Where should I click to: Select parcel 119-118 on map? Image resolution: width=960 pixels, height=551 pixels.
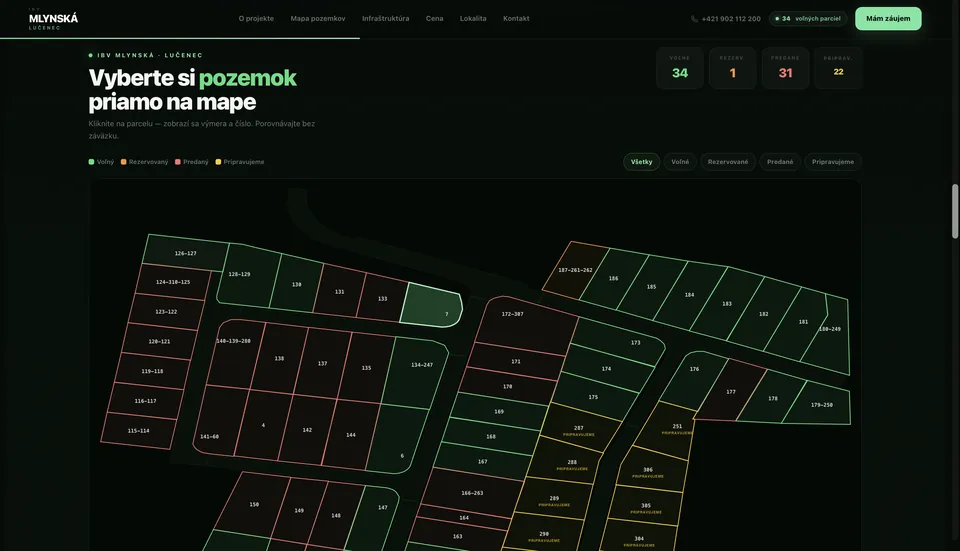point(152,371)
